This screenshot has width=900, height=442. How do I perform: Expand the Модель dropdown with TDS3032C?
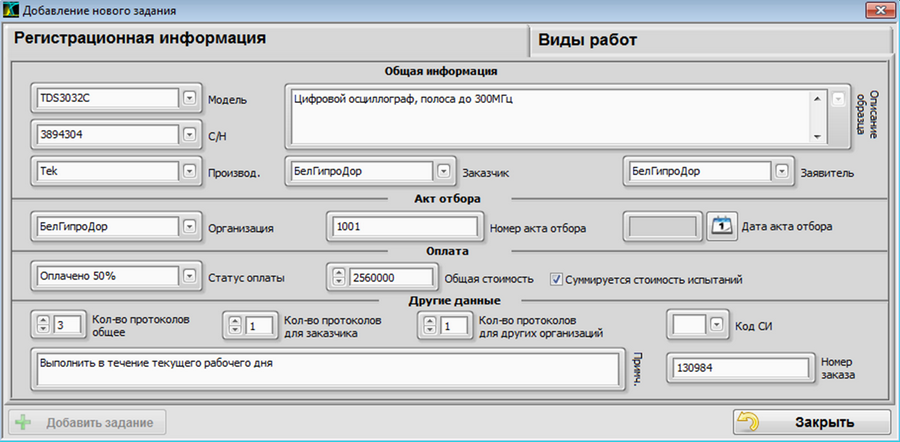click(x=189, y=98)
